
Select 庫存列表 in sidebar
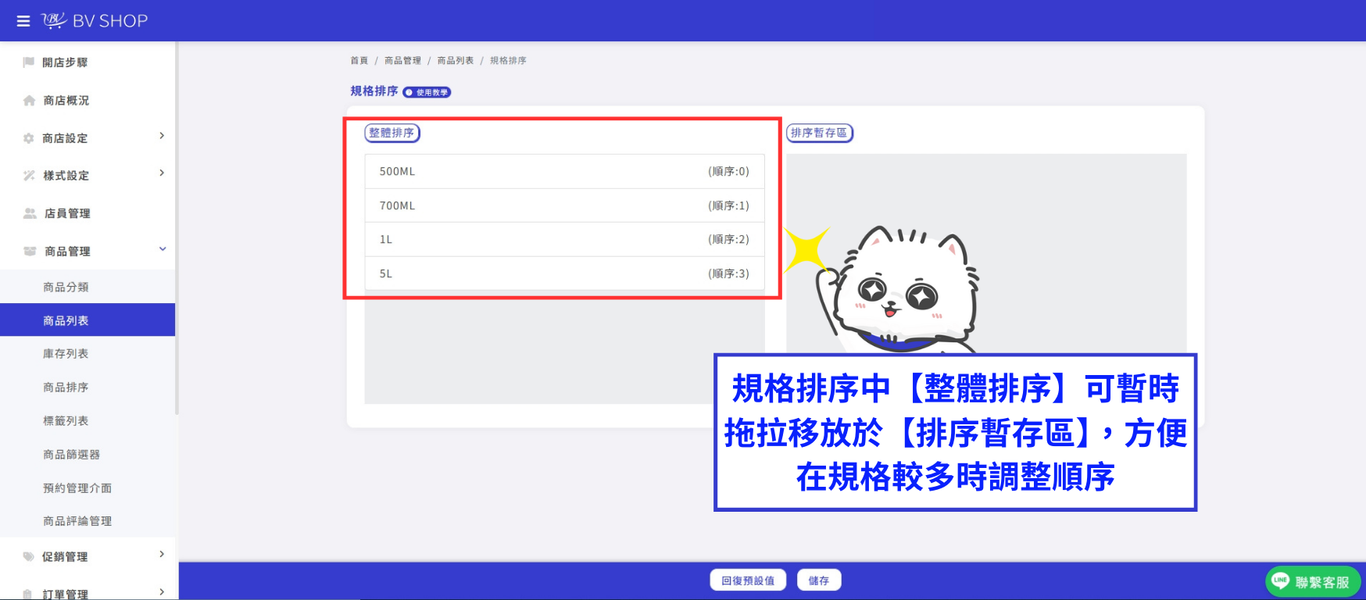coord(66,354)
